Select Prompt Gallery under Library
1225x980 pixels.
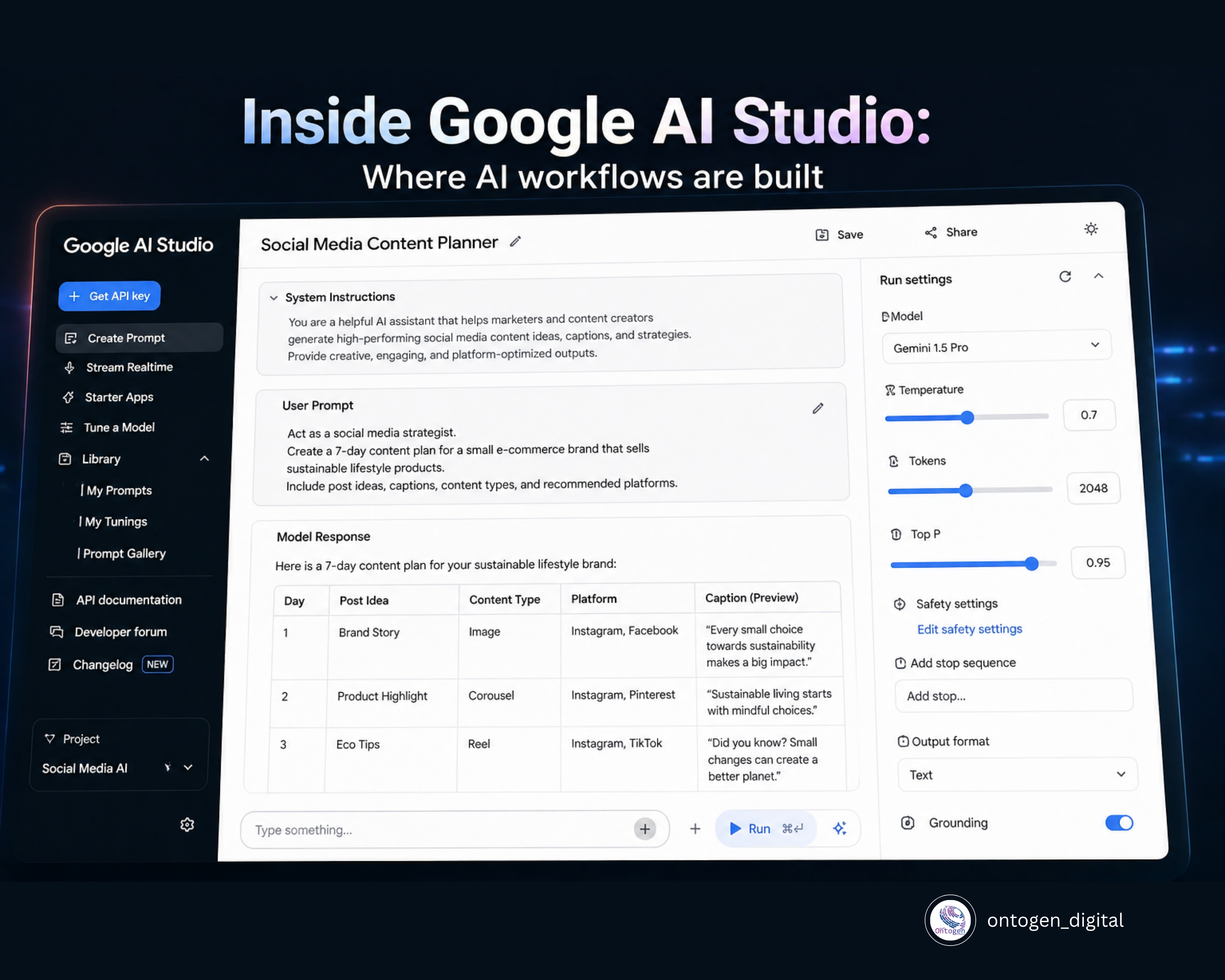[x=124, y=554]
